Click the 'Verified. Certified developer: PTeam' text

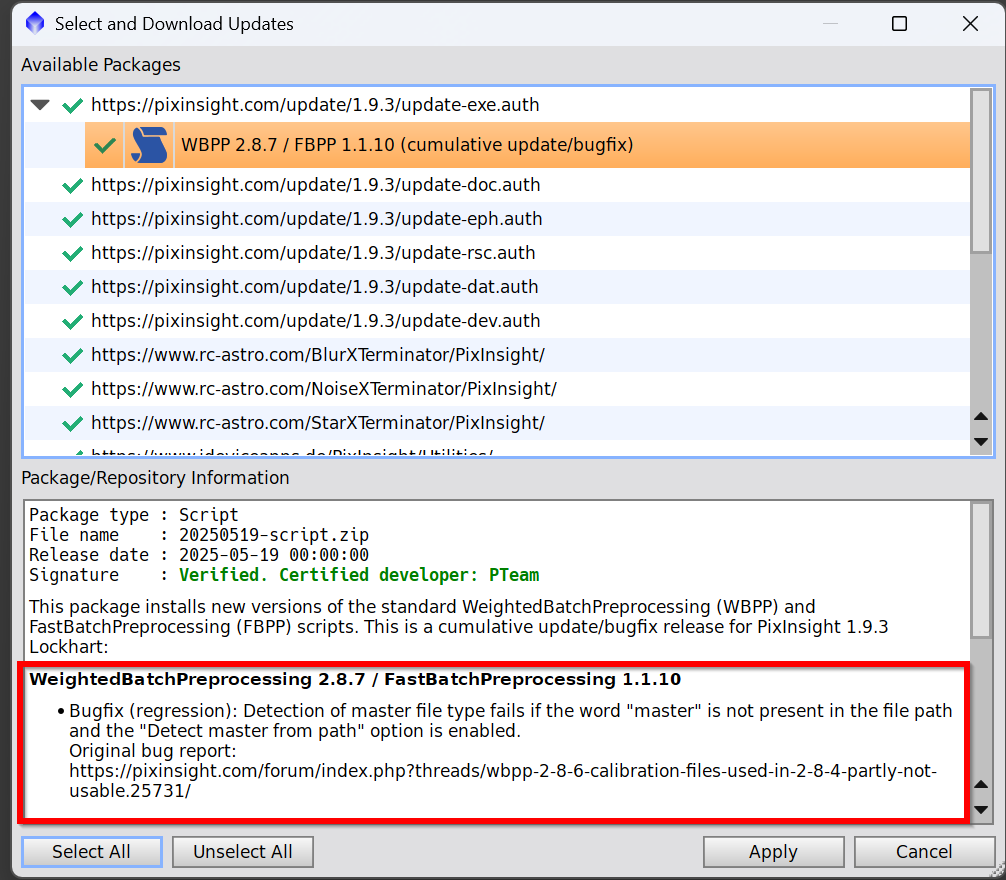(359, 575)
